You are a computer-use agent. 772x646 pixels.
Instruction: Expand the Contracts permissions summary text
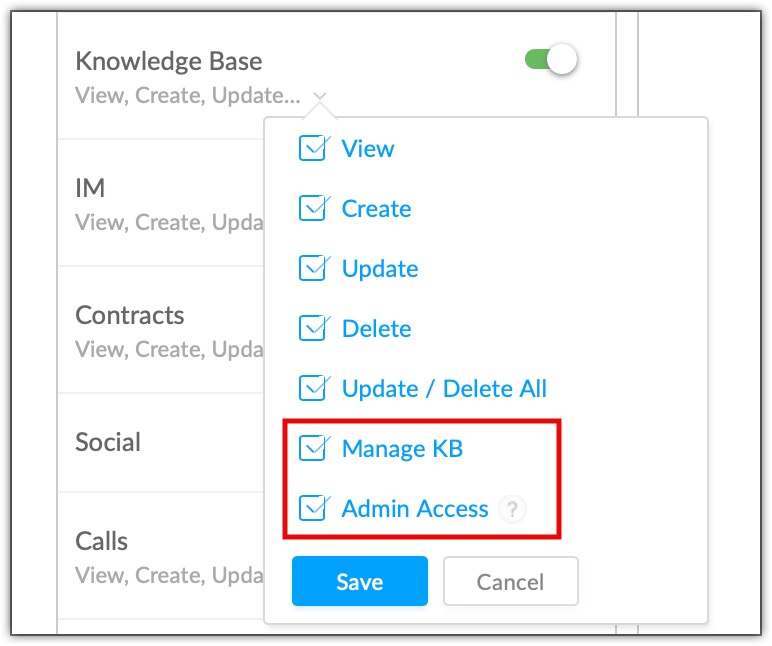click(x=169, y=349)
